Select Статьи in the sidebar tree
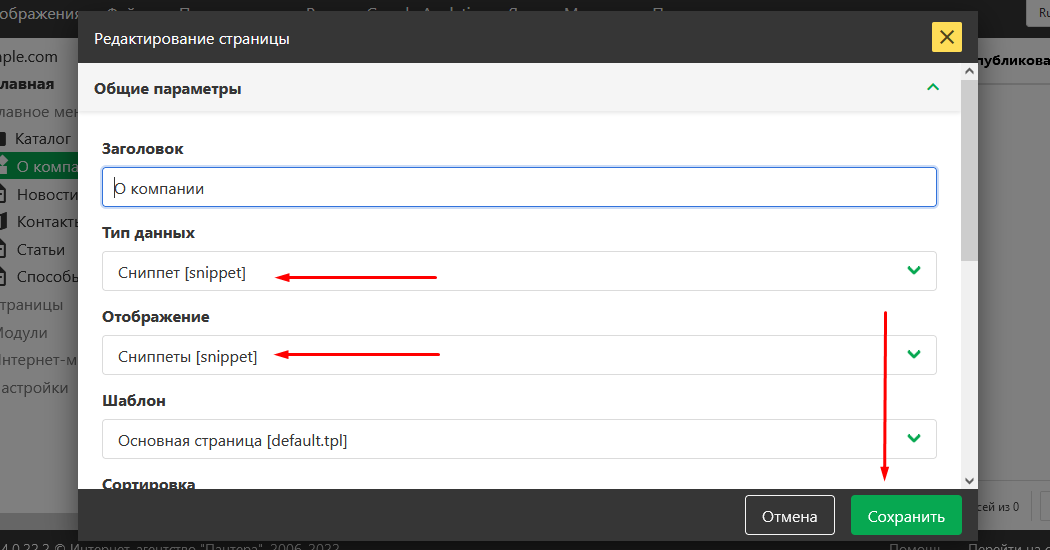Image resolution: width=1050 pixels, height=550 pixels. pos(40,250)
